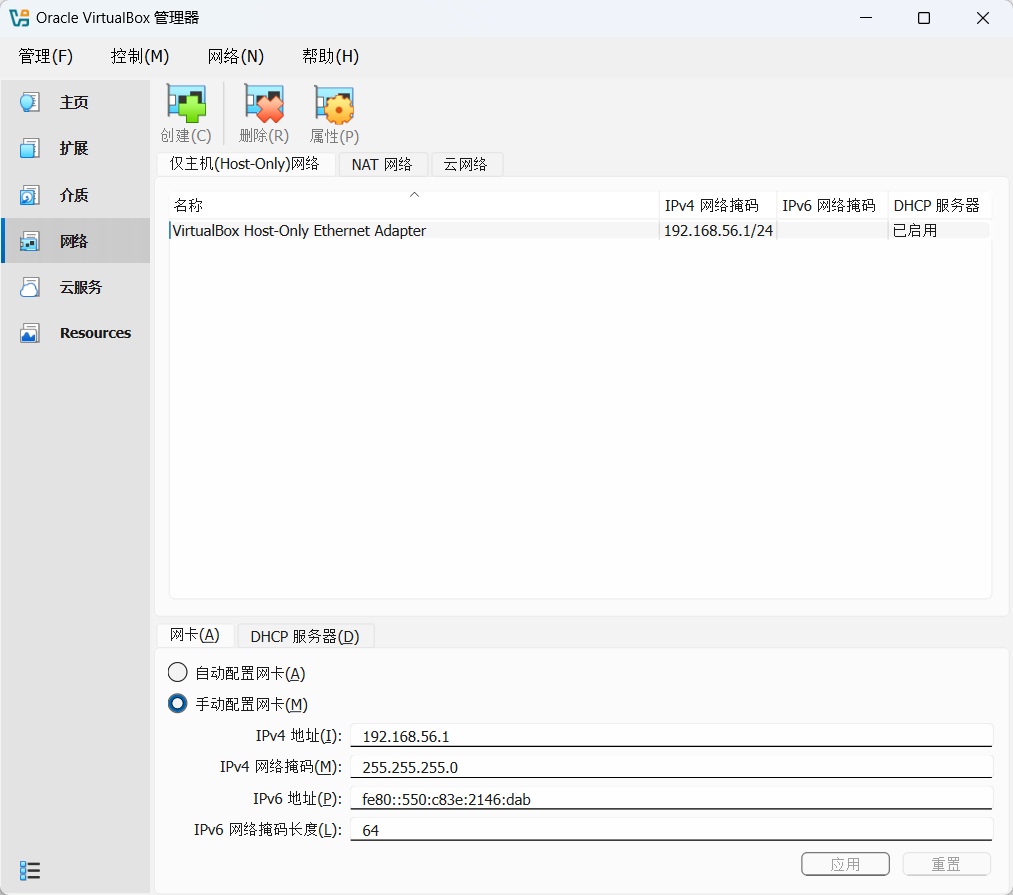Viewport: 1013px width, 895px height.
Task: Switch to the 云网络 tab
Action: (465, 165)
